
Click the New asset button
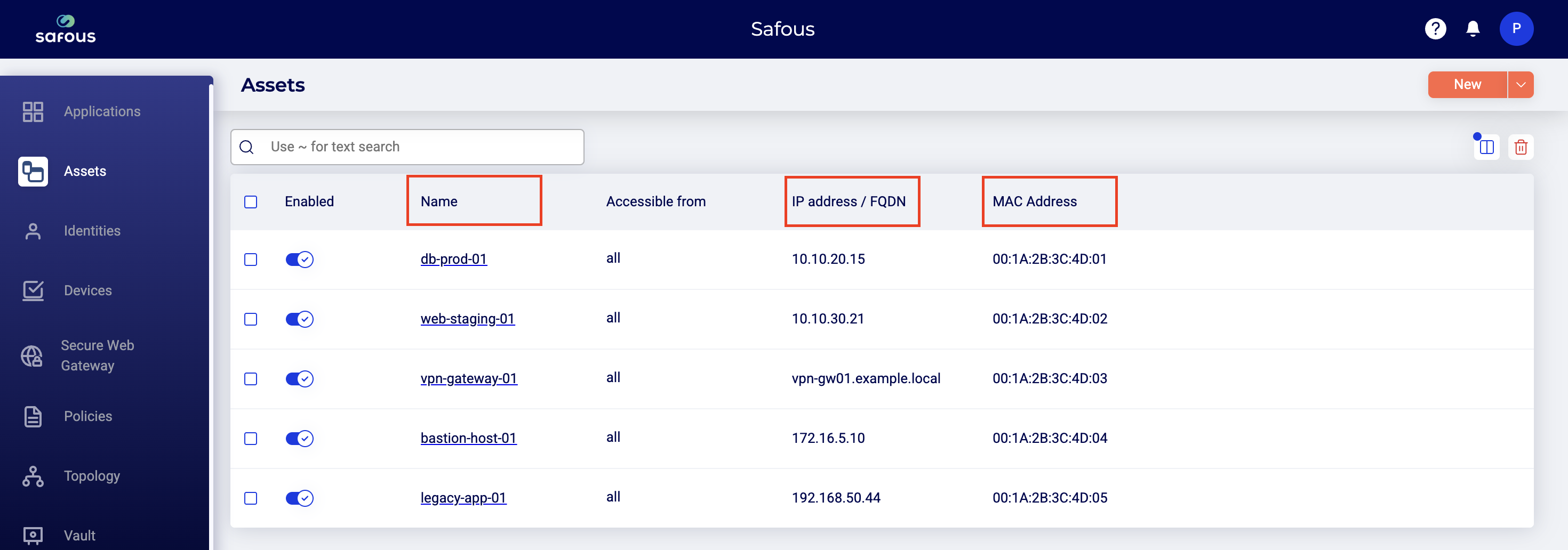(1467, 85)
